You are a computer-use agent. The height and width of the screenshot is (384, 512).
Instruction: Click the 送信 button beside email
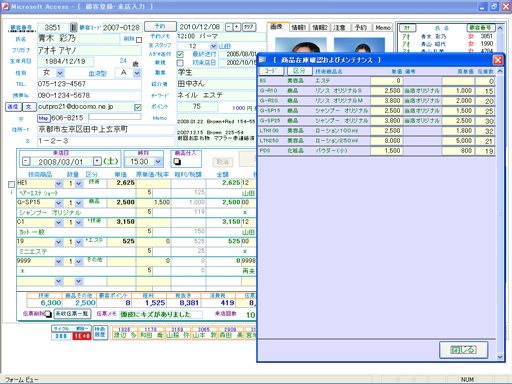click(x=13, y=107)
